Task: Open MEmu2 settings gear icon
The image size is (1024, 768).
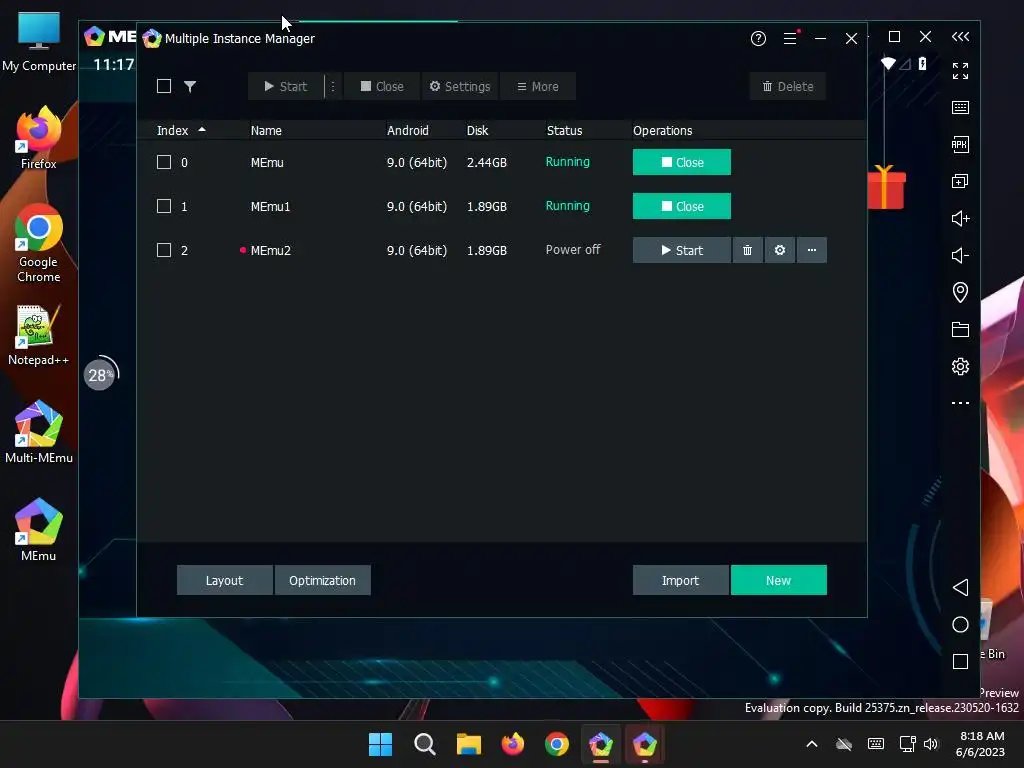Action: point(780,250)
